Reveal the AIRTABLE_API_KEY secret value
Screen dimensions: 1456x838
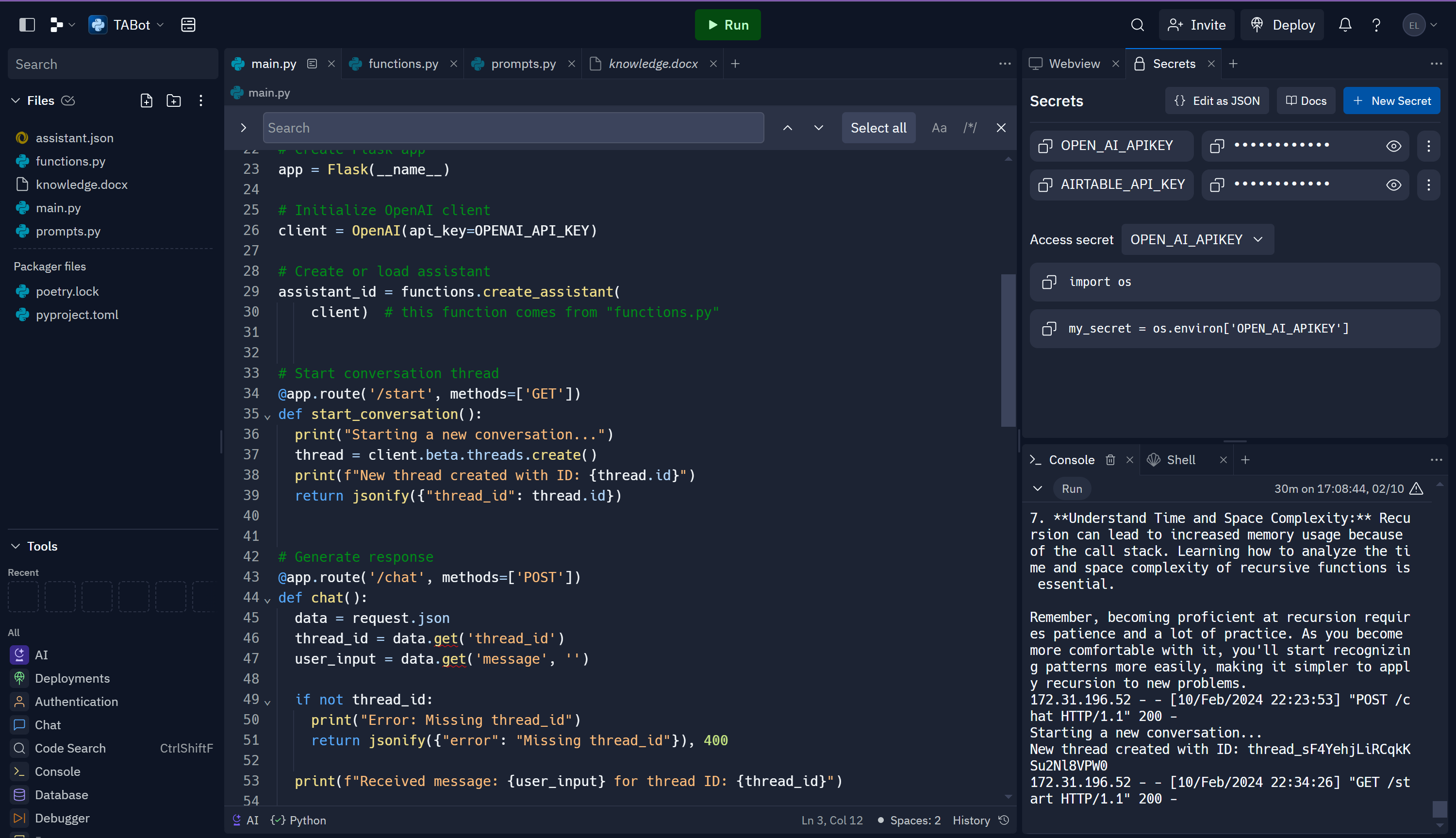(x=1393, y=185)
